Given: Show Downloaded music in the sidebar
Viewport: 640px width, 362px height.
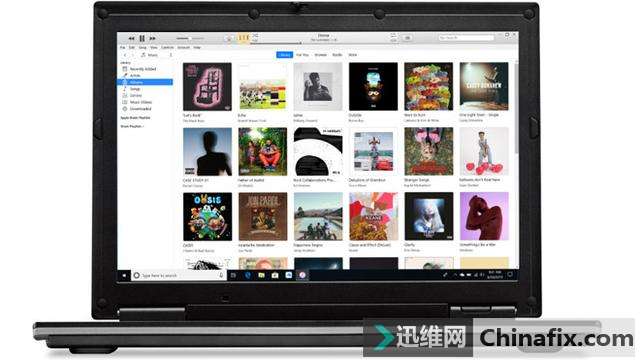Looking at the screenshot, I should [x=140, y=109].
